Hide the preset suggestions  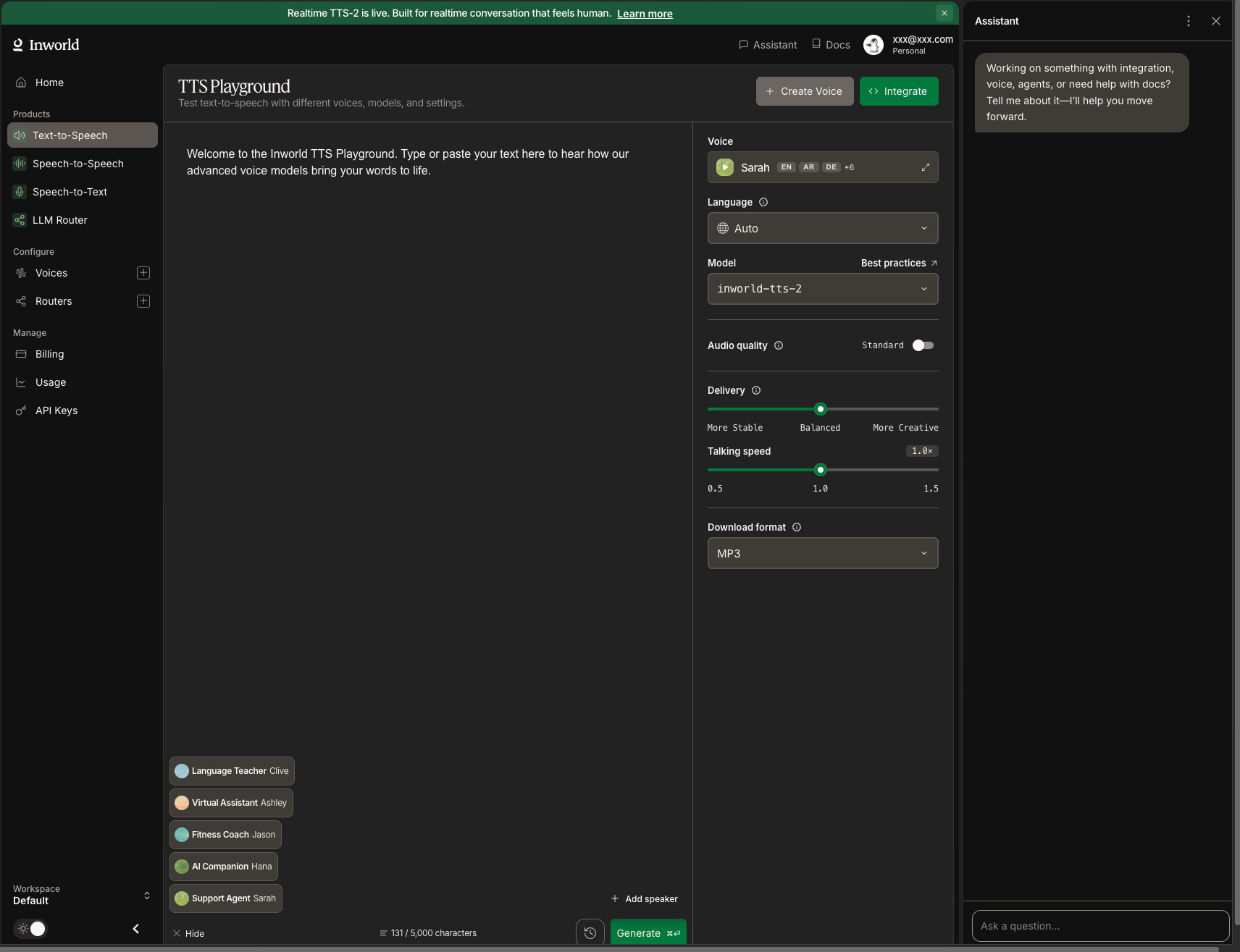[x=188, y=933]
